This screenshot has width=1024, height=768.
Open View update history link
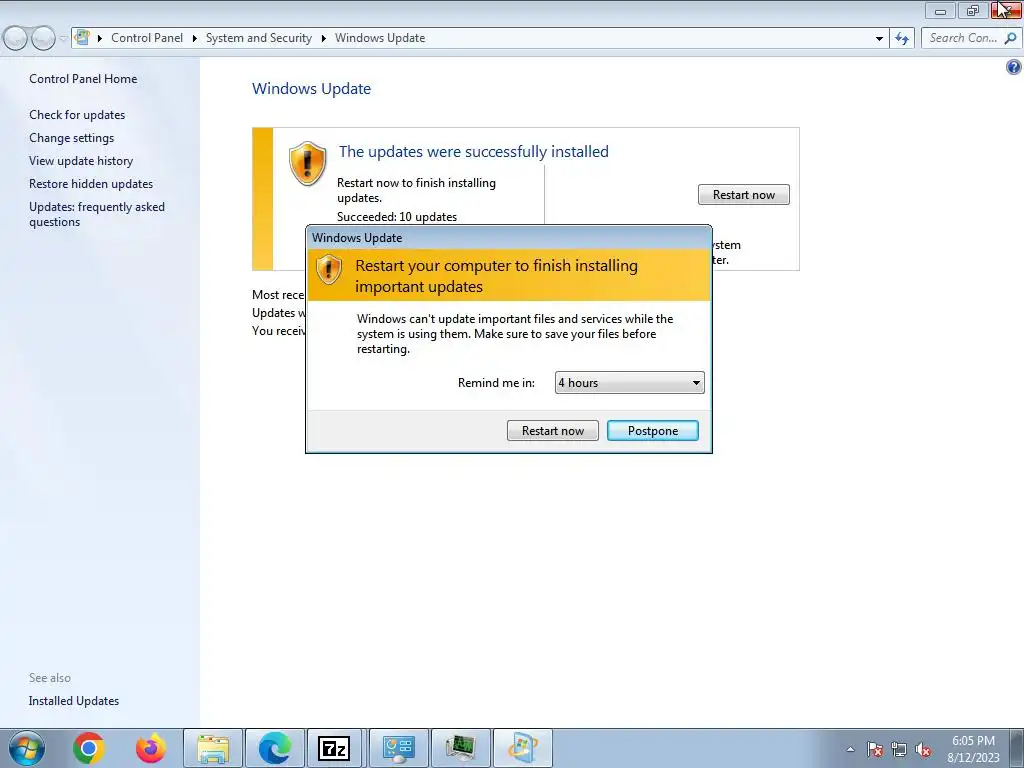click(81, 161)
